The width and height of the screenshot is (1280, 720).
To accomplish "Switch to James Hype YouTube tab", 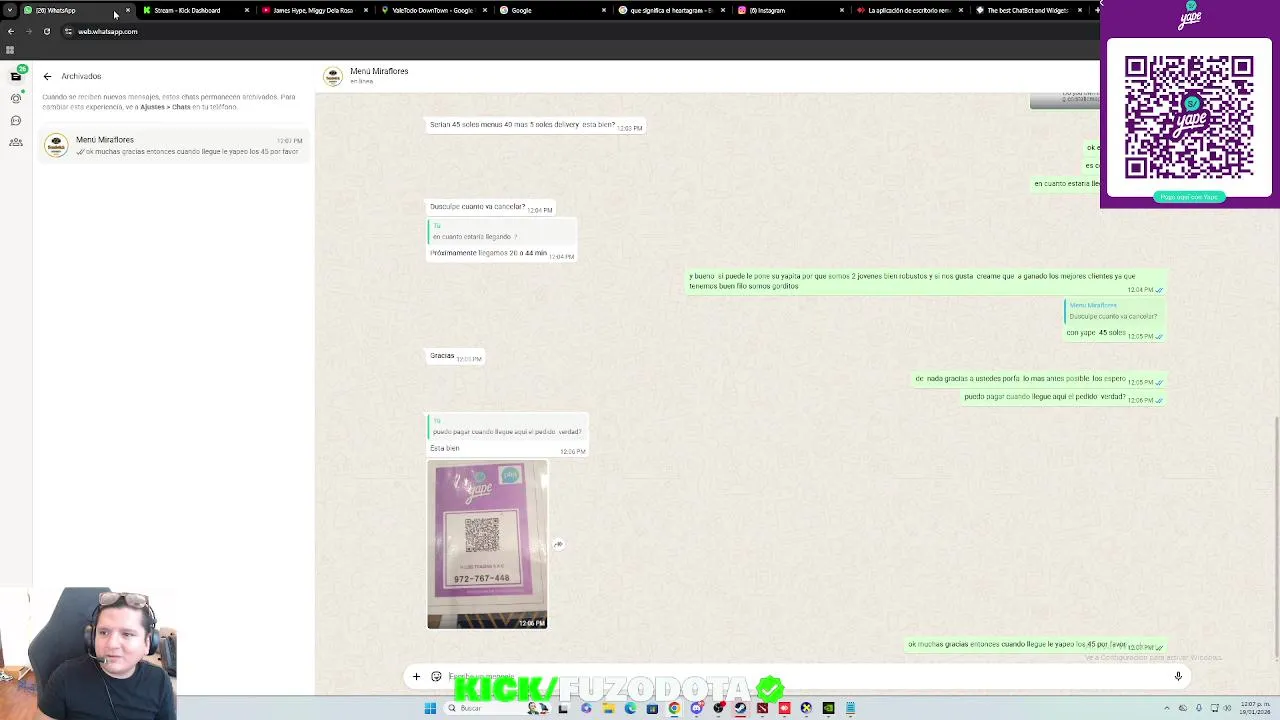I will coord(312,10).
